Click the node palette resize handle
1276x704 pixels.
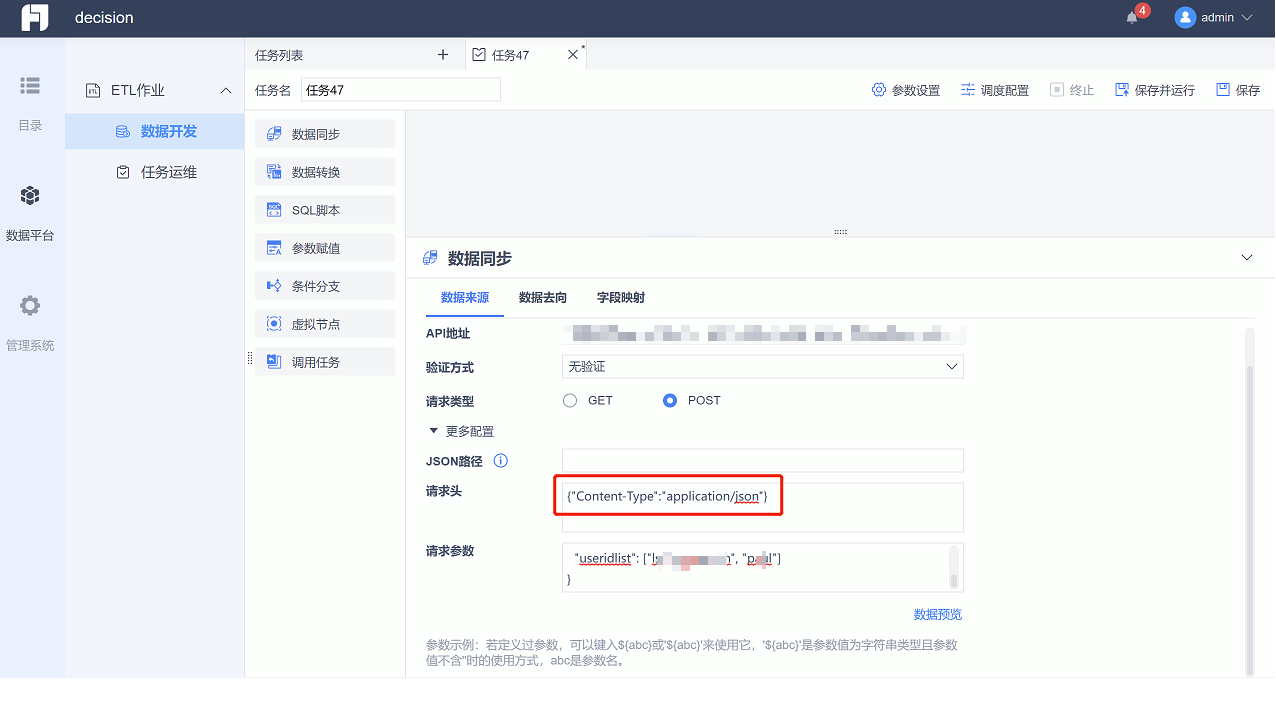click(249, 358)
